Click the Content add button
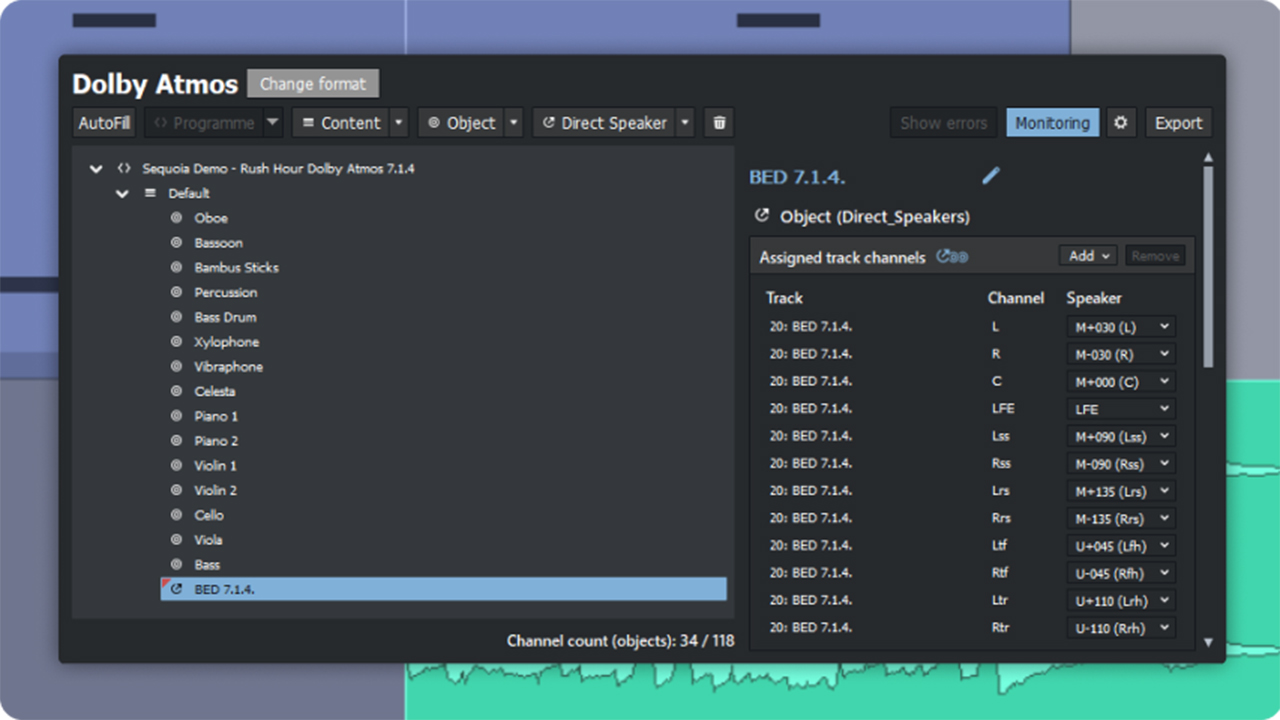The height and width of the screenshot is (720, 1280). tap(341, 123)
